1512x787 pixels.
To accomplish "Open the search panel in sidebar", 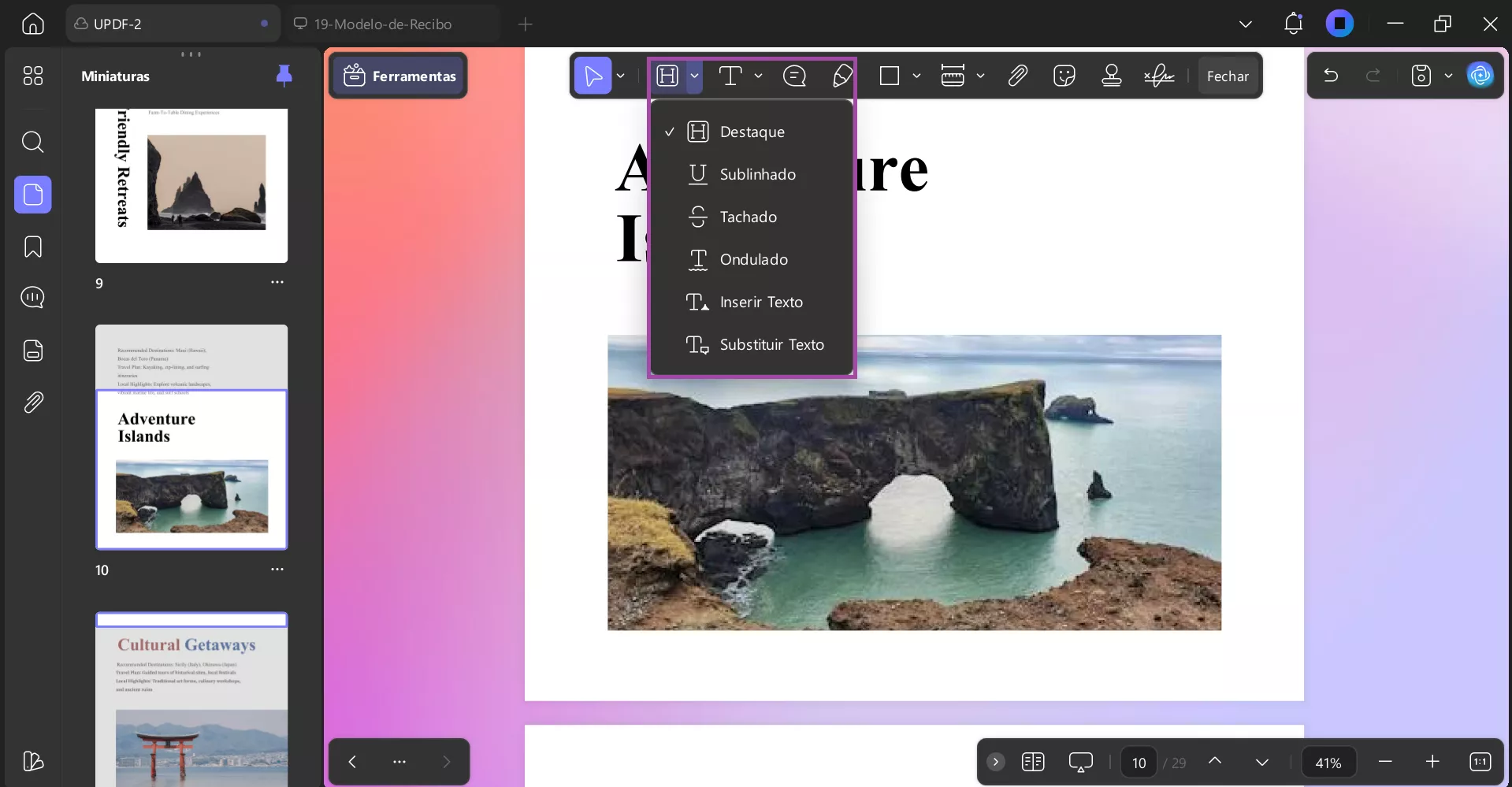I will (33, 142).
